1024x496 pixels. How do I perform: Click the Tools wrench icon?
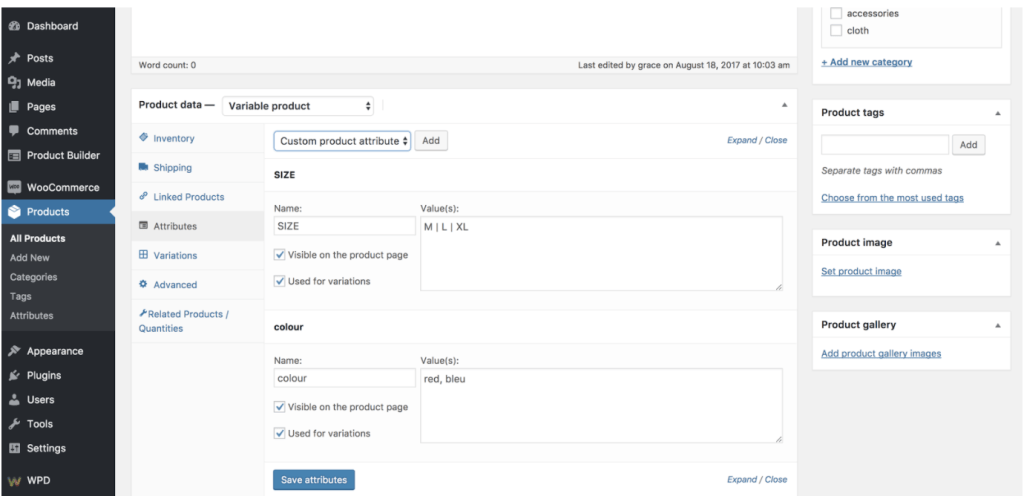[14, 424]
